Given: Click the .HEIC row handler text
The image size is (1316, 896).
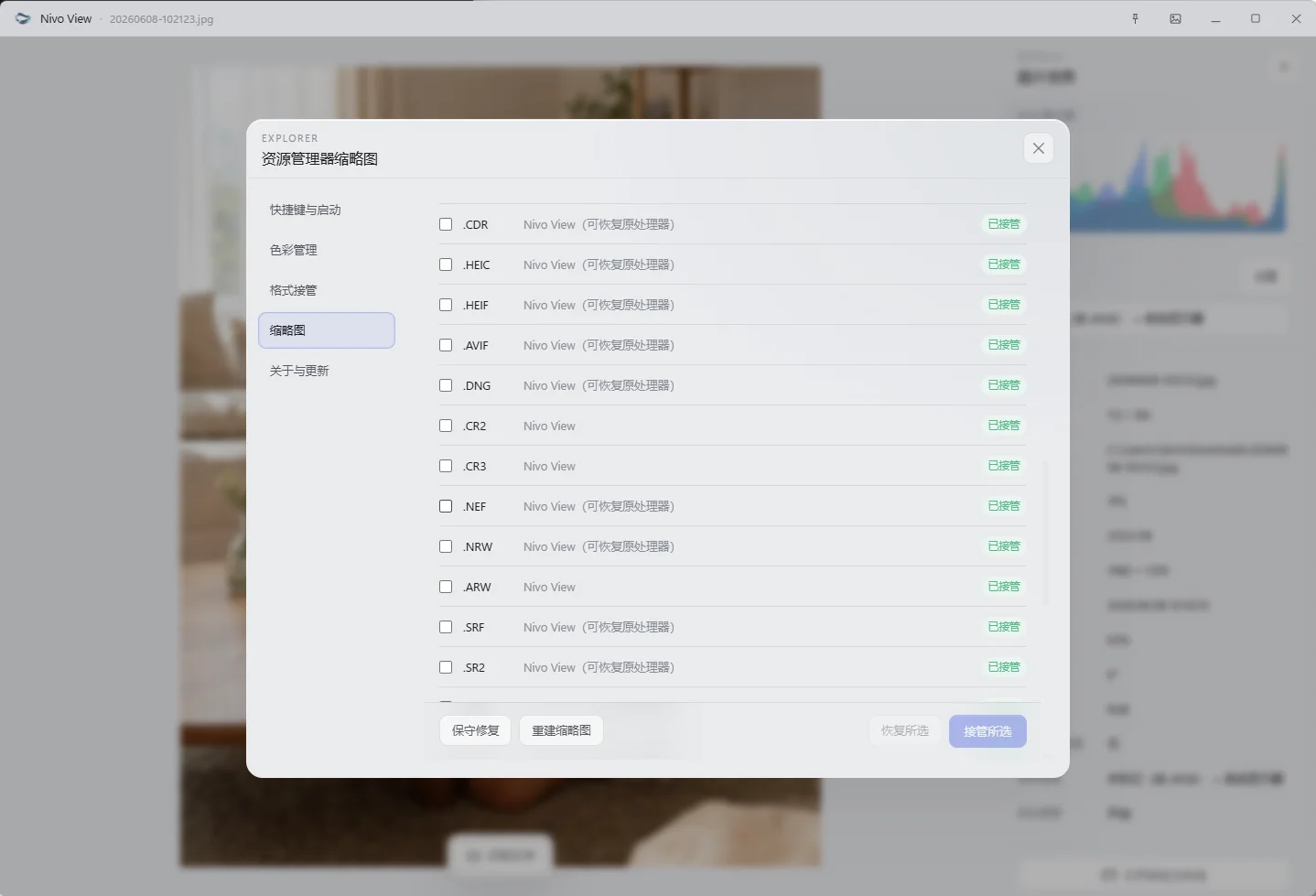Looking at the screenshot, I should tap(599, 264).
